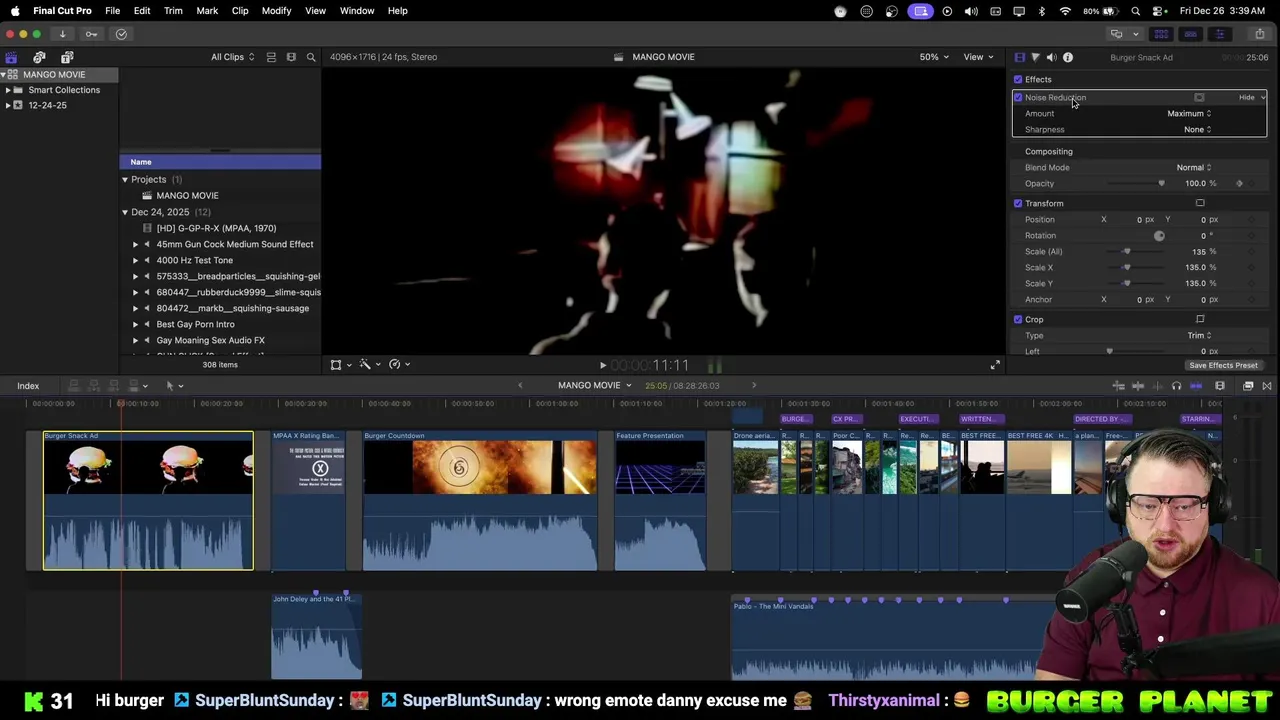
Task: Select the MPAA X Rating Ban clip
Action: 309,500
